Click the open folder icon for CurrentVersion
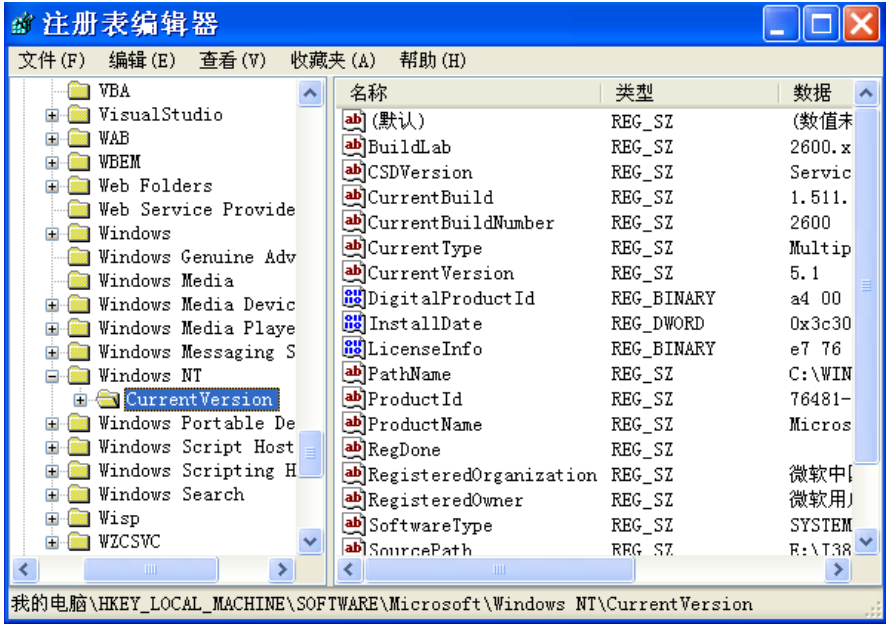886x624 pixels. pyautogui.click(x=108, y=400)
